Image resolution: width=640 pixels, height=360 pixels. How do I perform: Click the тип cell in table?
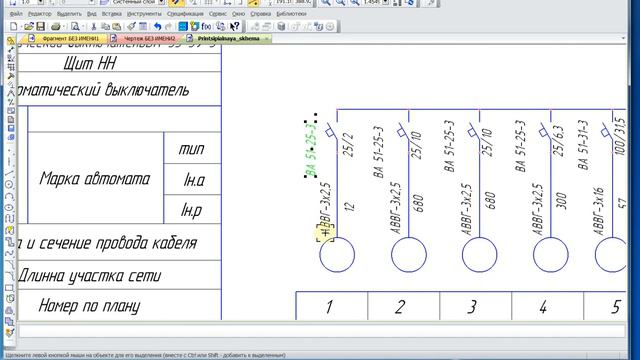tap(191, 149)
